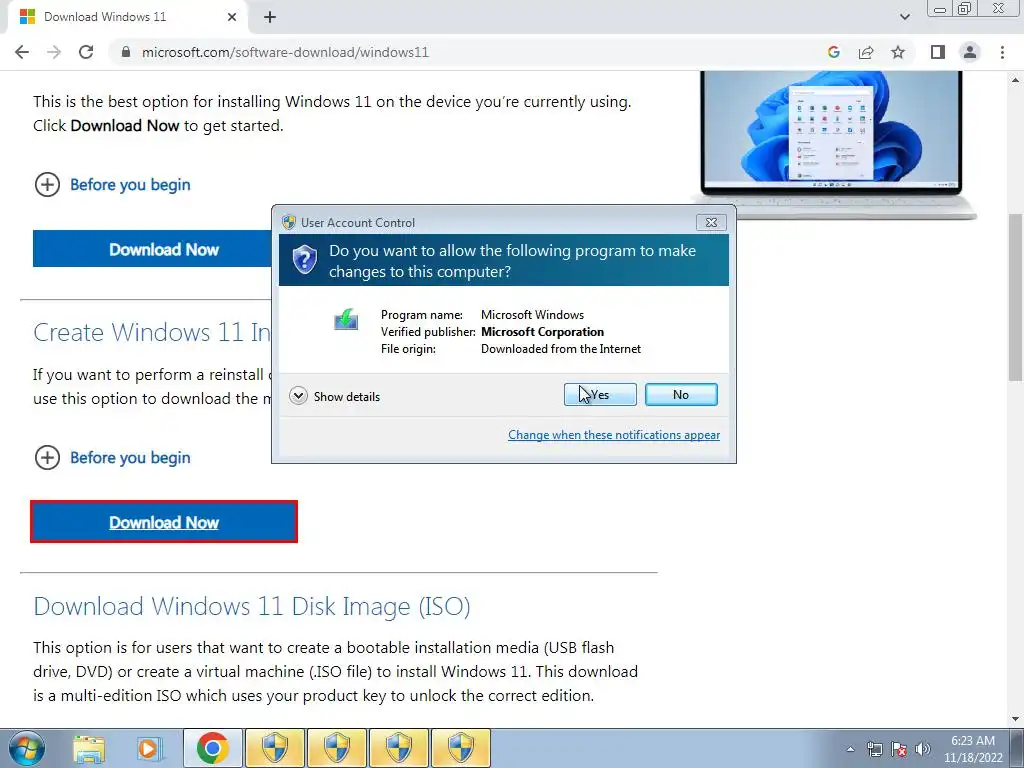Image resolution: width=1024 pixels, height=768 pixels.
Task: Click the browser forward arrow
Action: (54, 52)
